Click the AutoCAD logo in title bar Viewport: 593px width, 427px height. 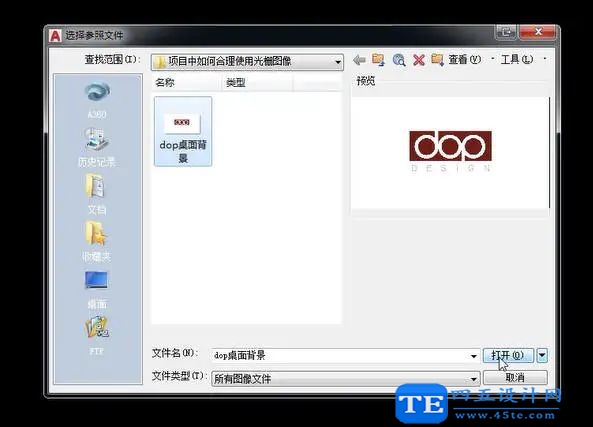[x=55, y=36]
